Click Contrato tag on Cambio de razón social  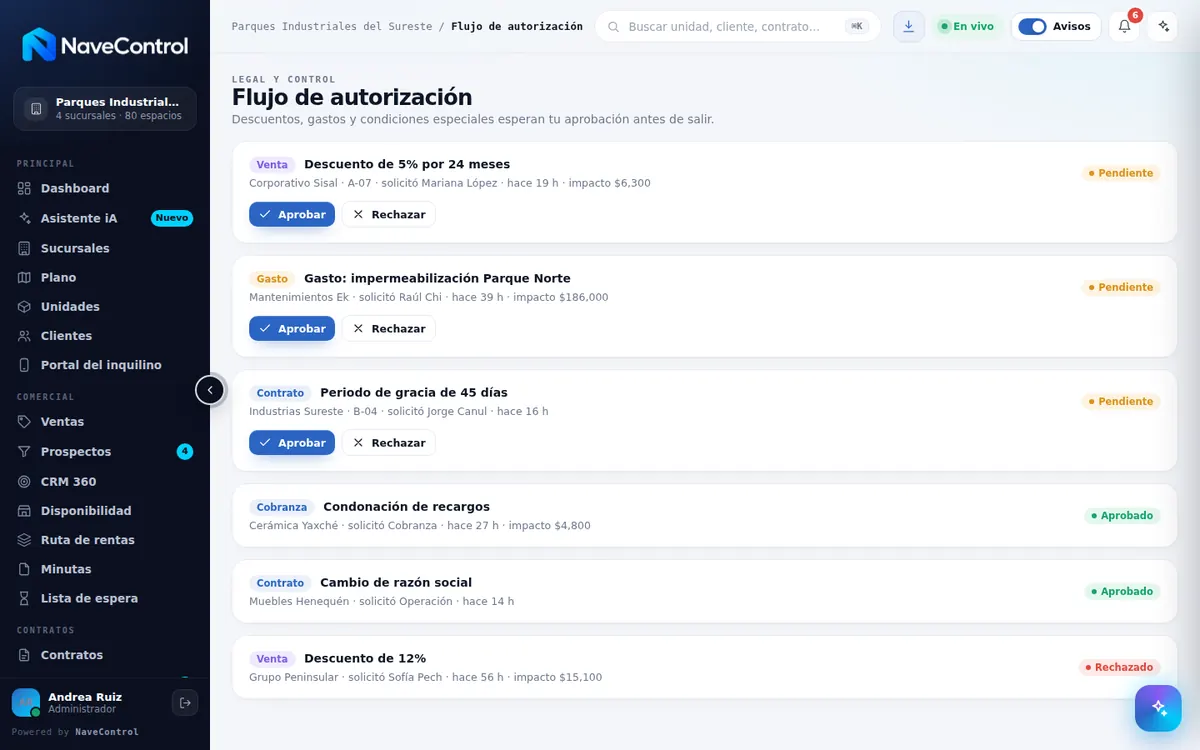pyautogui.click(x=280, y=583)
